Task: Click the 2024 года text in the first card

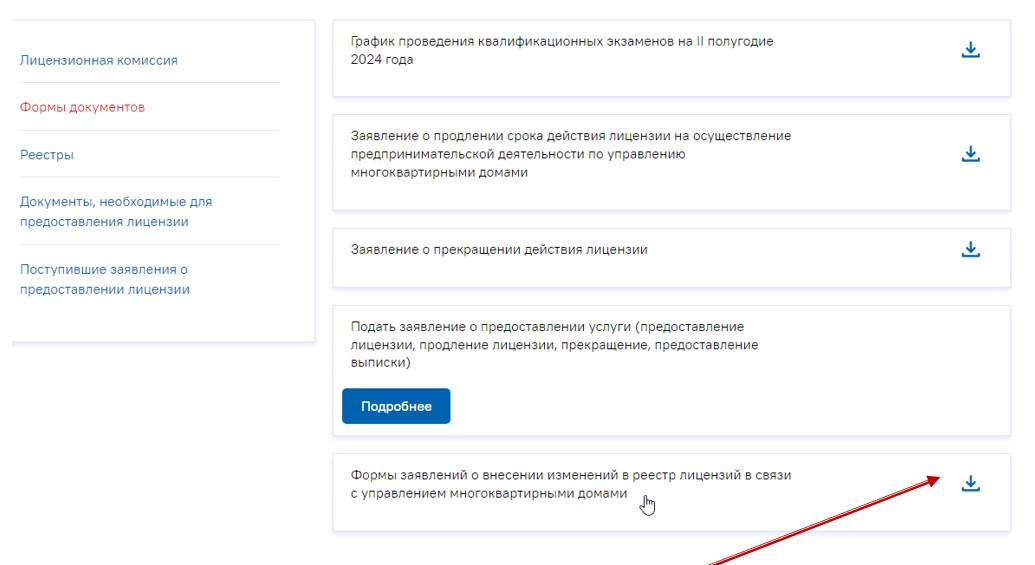Action: pos(382,60)
